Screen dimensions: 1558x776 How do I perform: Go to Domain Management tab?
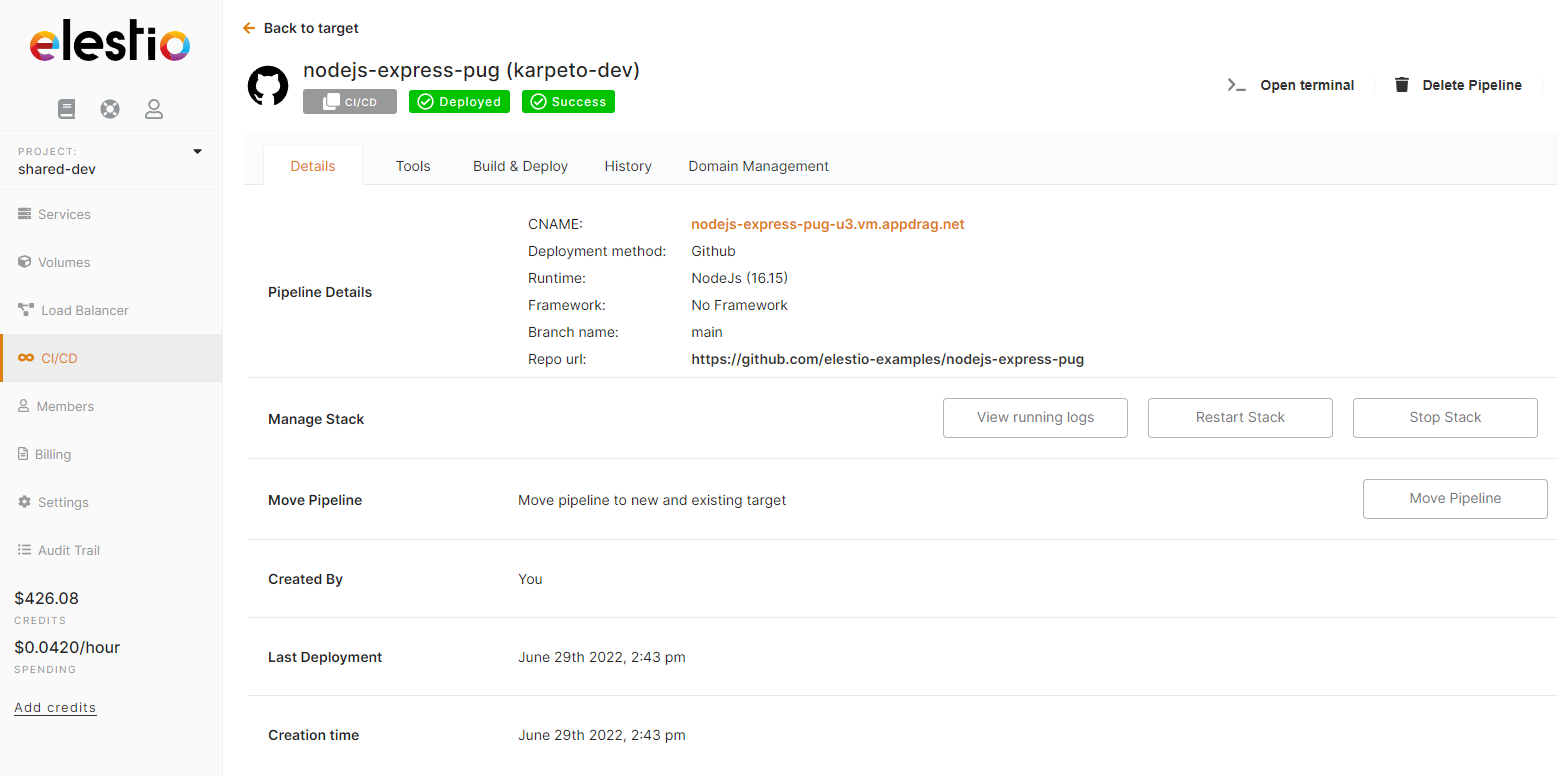tap(758, 166)
